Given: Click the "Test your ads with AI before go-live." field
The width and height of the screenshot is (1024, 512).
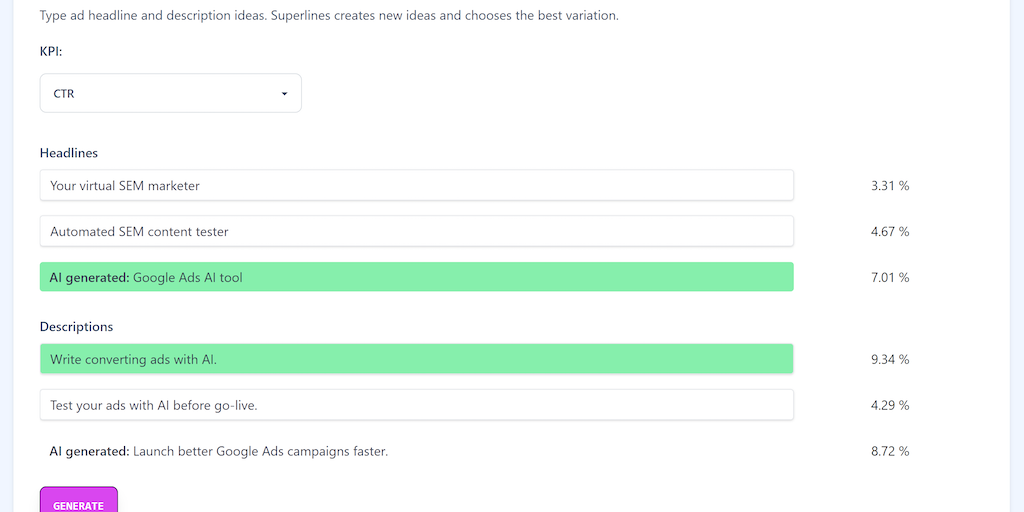Looking at the screenshot, I should click(x=416, y=405).
